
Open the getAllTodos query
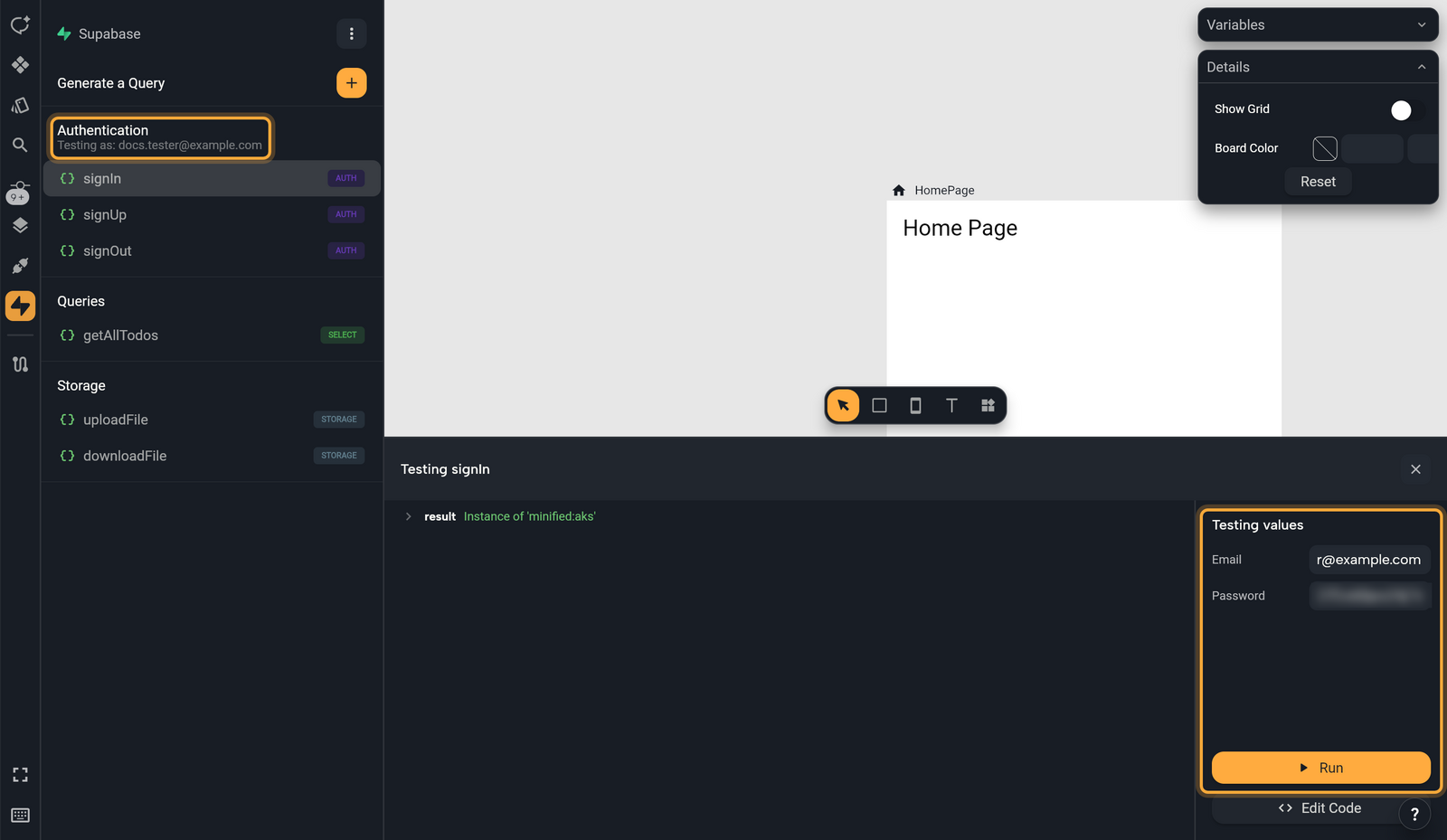[x=212, y=335]
